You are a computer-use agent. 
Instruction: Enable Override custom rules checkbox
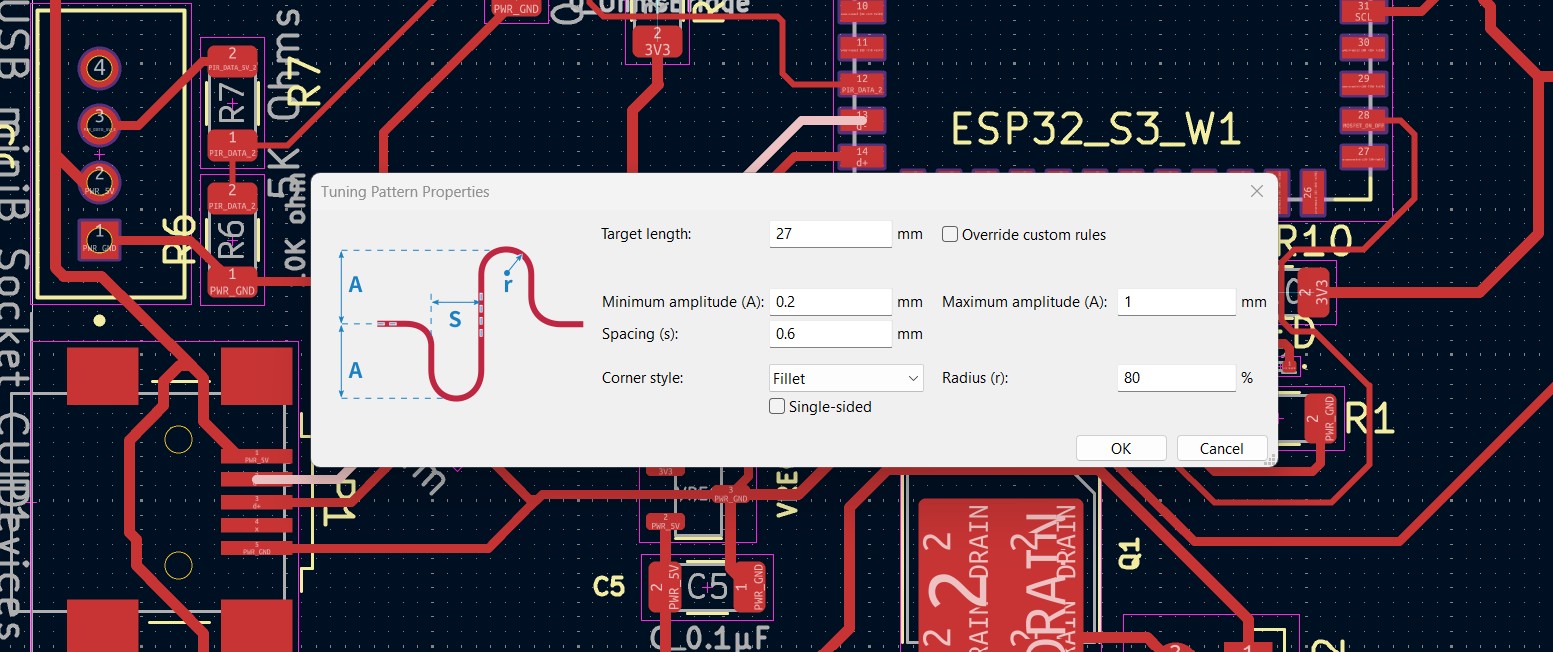(x=950, y=235)
